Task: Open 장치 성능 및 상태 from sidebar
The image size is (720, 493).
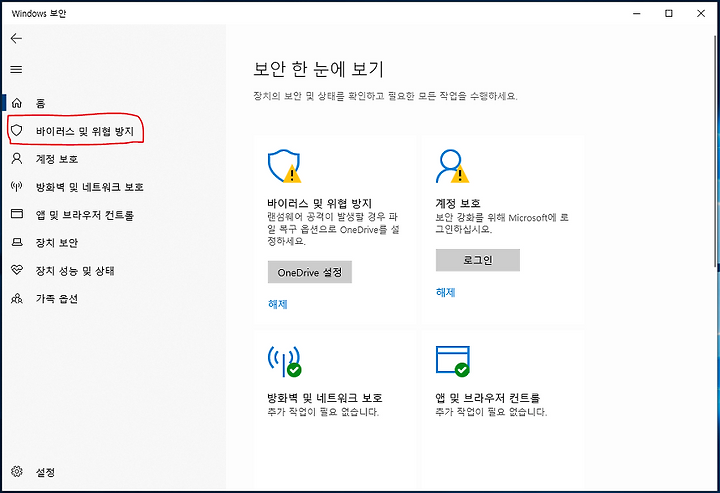Action: coord(75,271)
